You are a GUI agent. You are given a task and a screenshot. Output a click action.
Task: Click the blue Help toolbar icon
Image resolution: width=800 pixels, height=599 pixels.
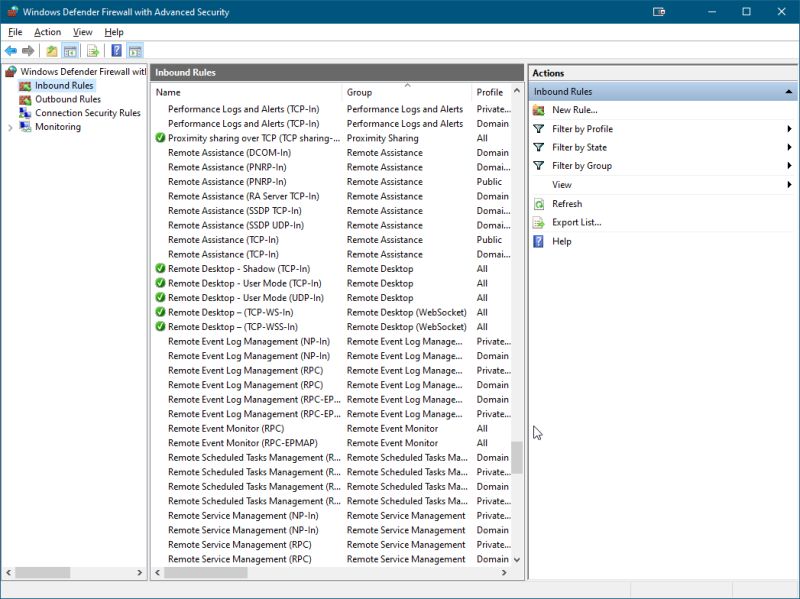[x=116, y=51]
